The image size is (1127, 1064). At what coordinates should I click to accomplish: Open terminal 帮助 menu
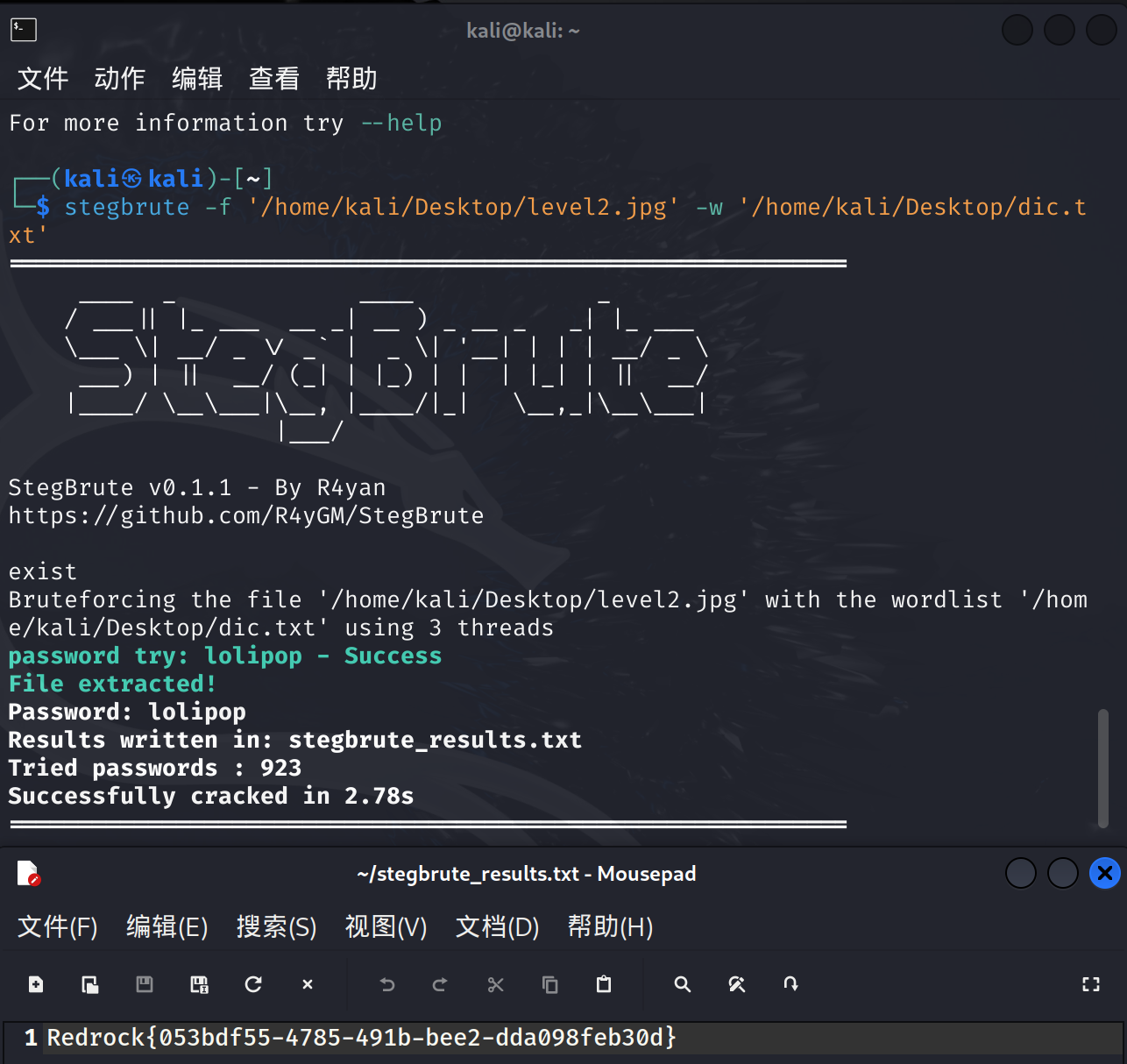coord(351,78)
